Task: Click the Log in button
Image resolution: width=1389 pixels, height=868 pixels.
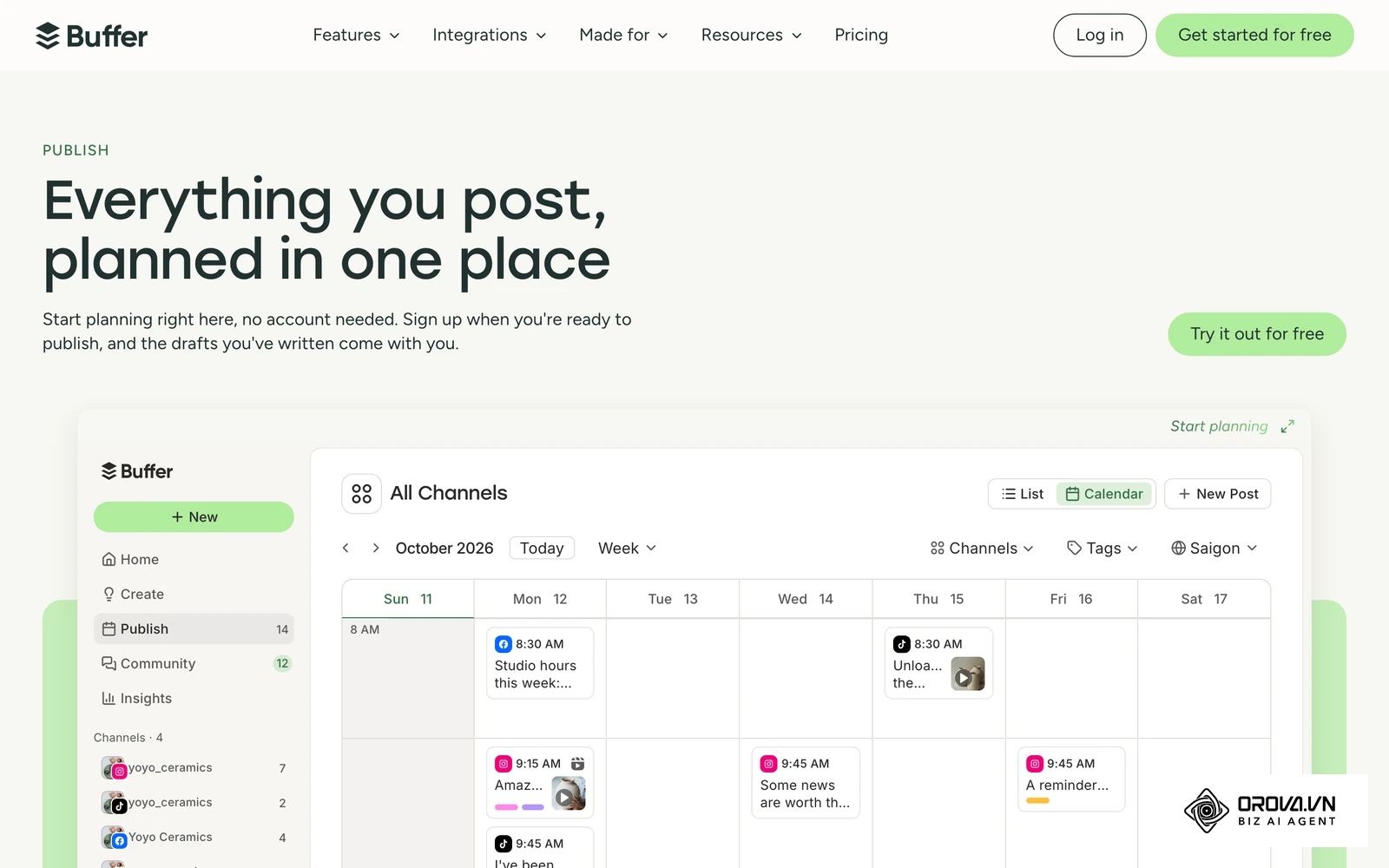Action: coord(1099,35)
